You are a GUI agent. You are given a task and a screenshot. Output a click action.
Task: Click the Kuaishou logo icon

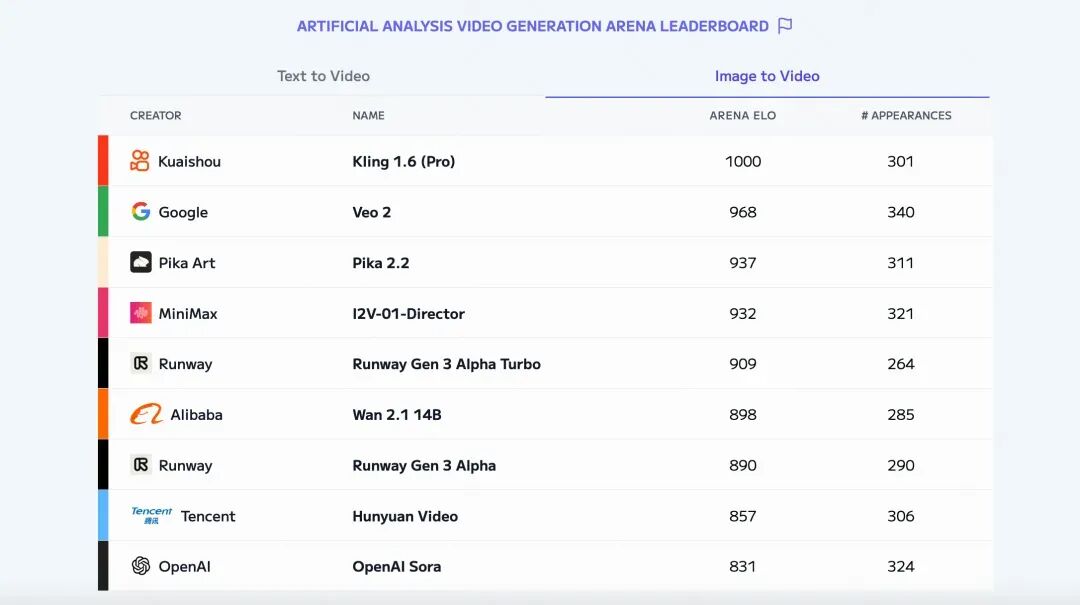click(140, 161)
